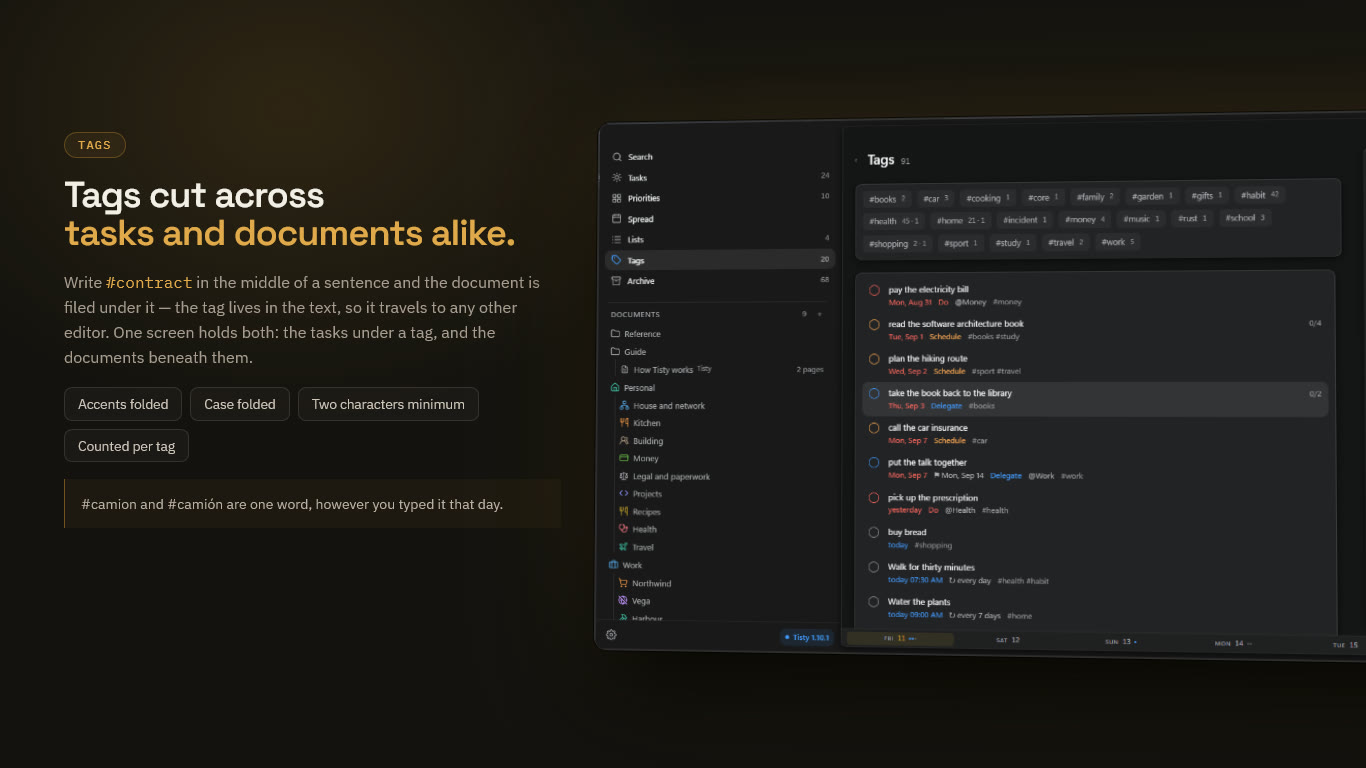This screenshot has height=768, width=1366.
Task: Select the #health tag chip
Action: 894,221
